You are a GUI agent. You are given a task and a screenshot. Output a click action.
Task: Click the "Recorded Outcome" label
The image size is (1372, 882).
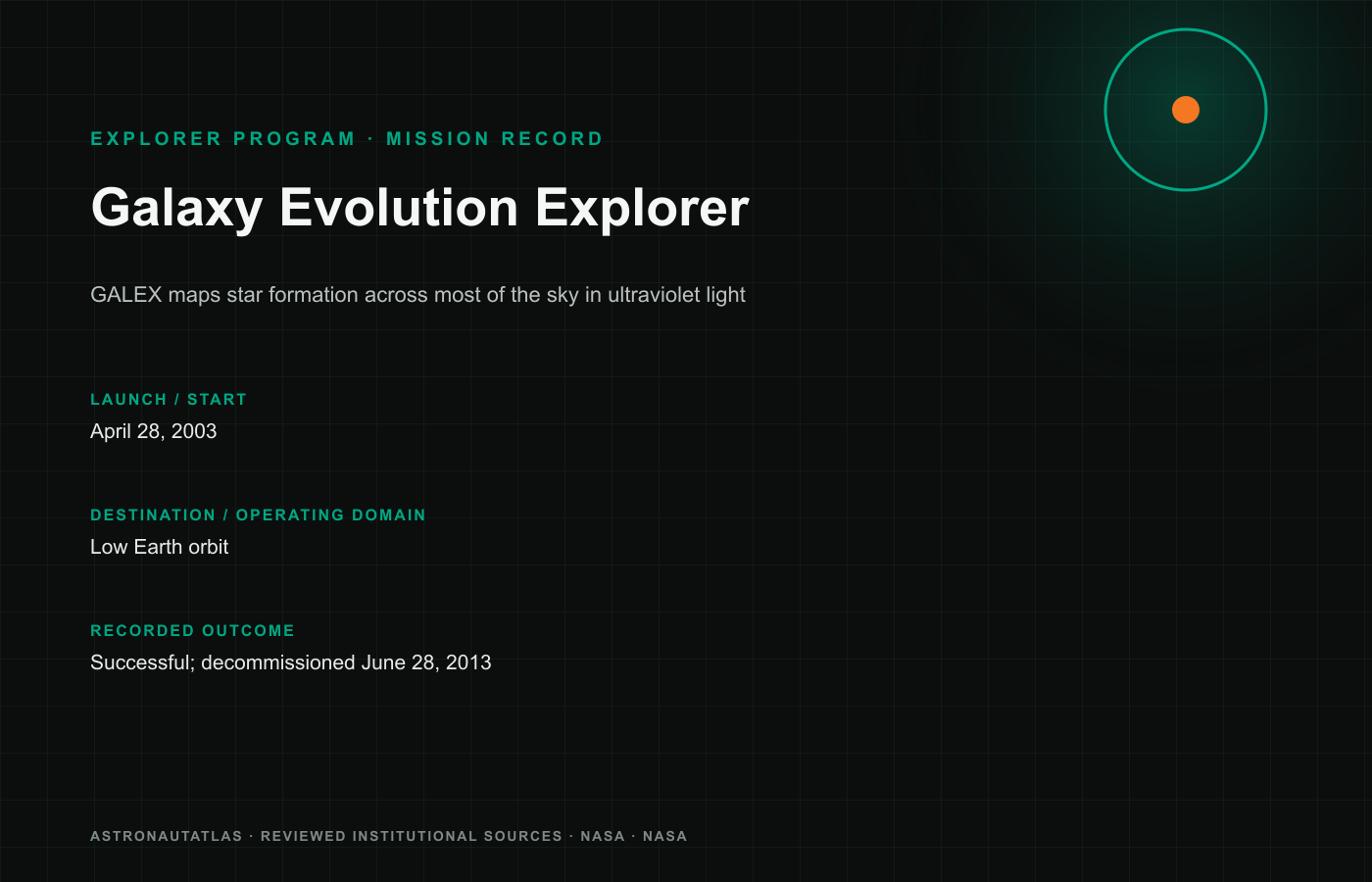[192, 631]
